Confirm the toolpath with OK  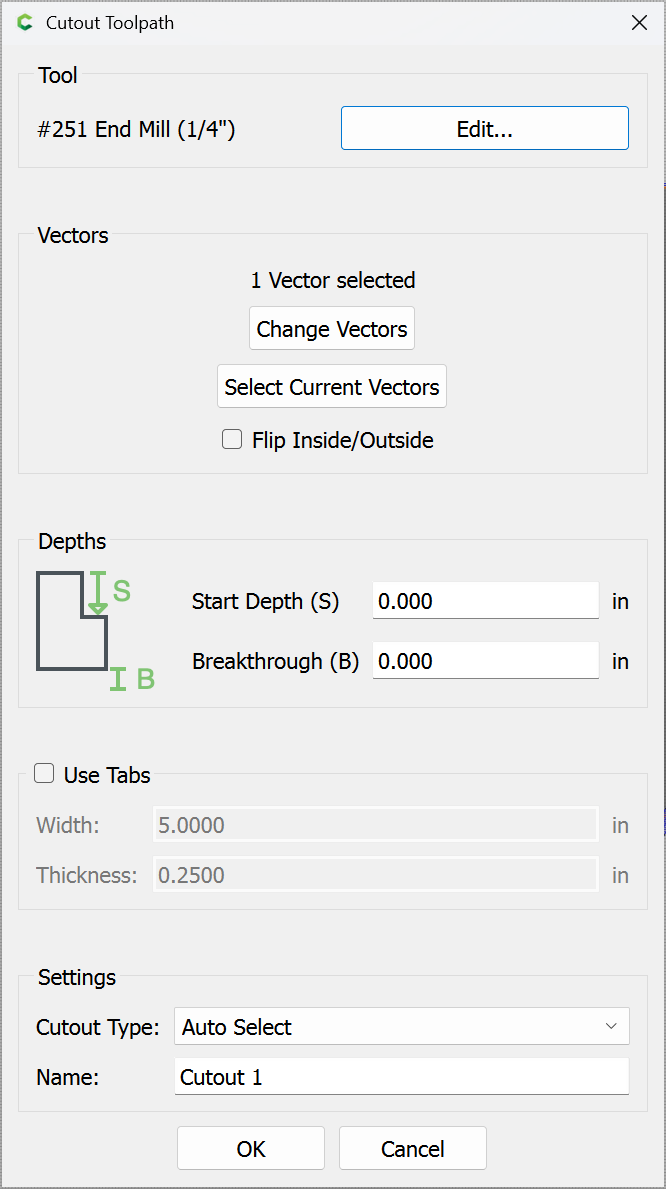pos(251,1149)
